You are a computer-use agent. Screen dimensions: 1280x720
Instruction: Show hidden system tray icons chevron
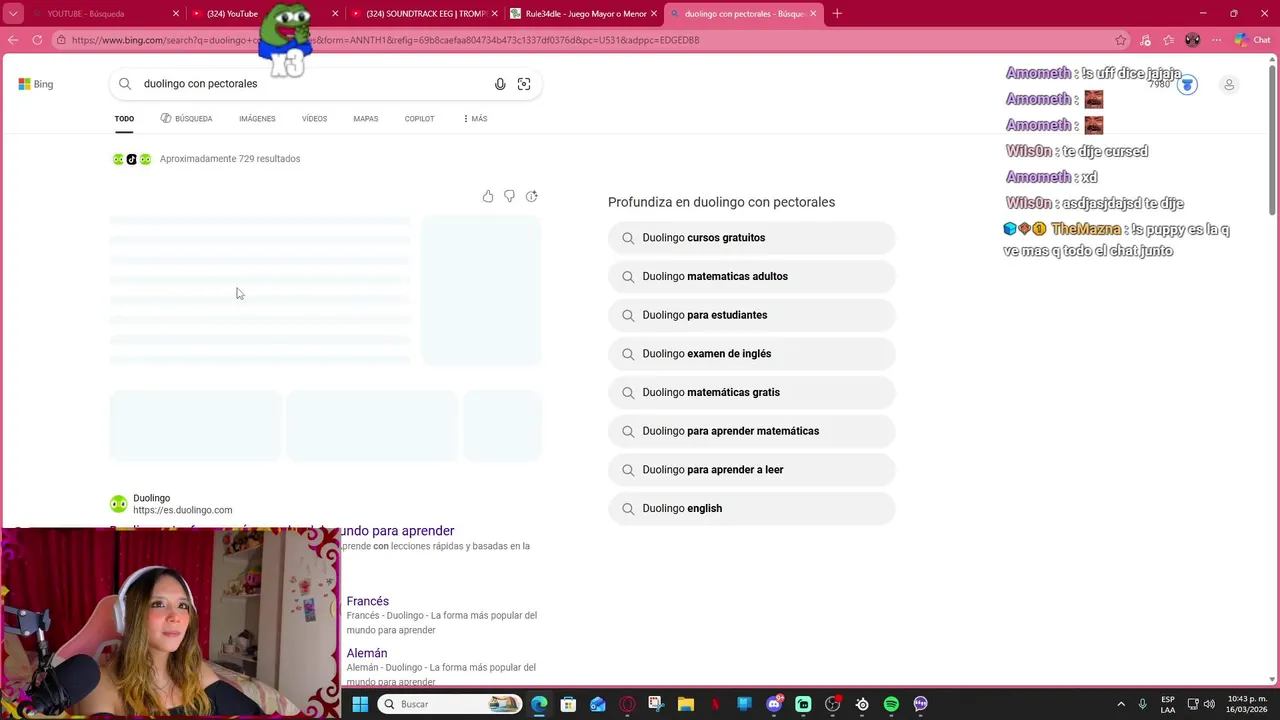[x=1121, y=704]
